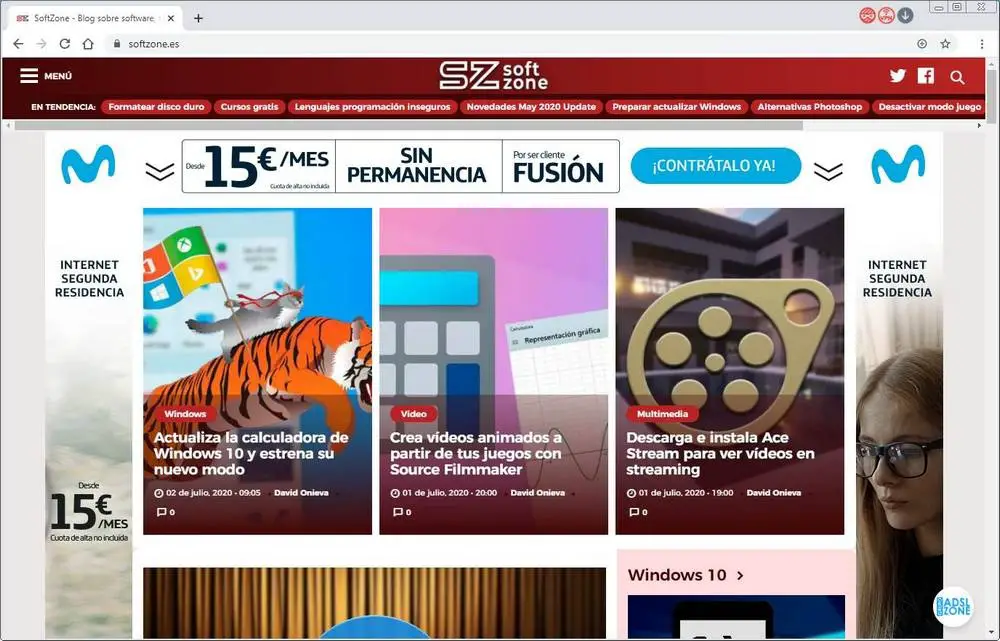Click the 15€/MES banner offer box
Screen dimensions: 1000x641
coord(259,166)
